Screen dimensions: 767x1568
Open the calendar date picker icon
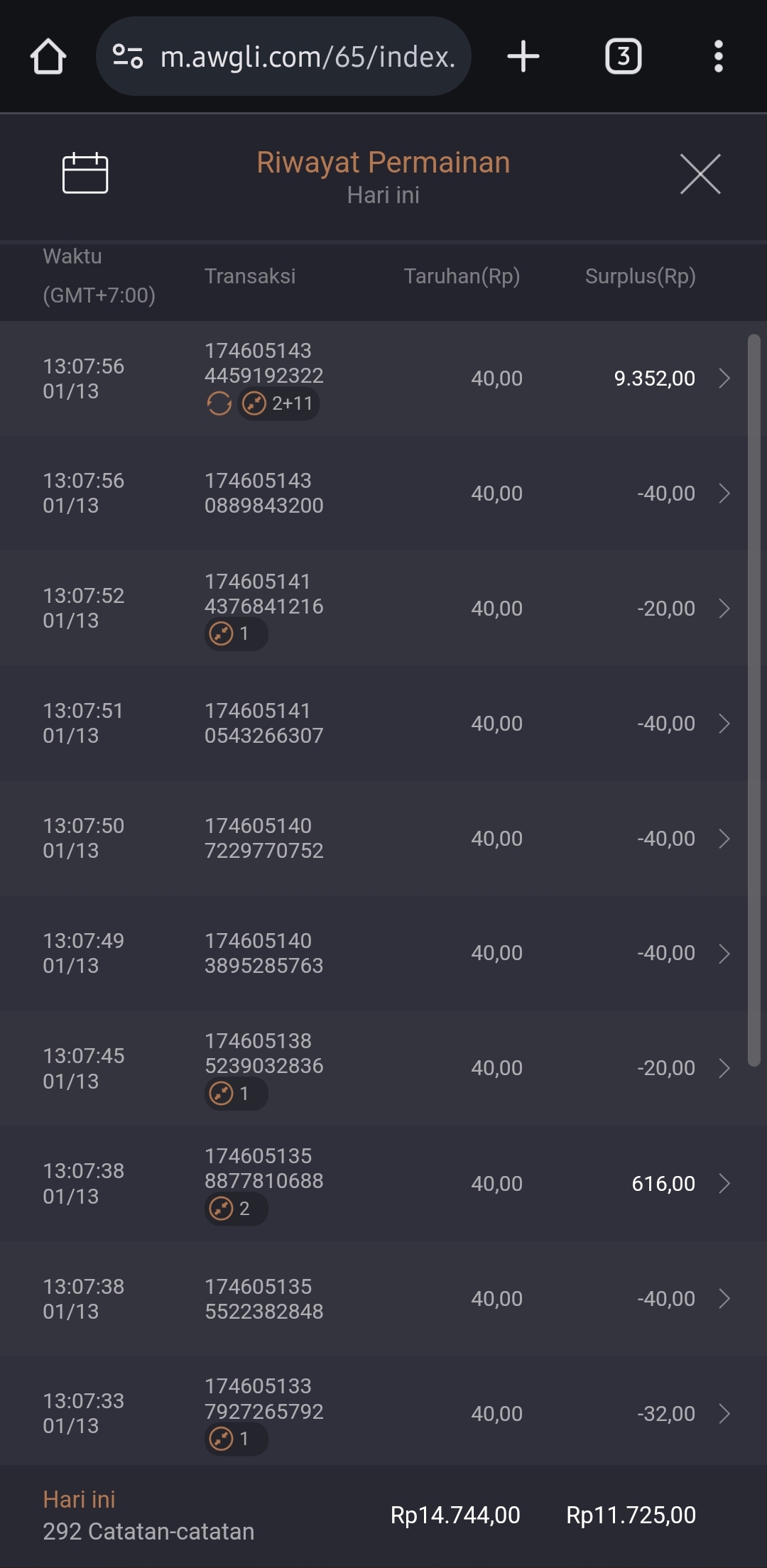click(x=85, y=173)
